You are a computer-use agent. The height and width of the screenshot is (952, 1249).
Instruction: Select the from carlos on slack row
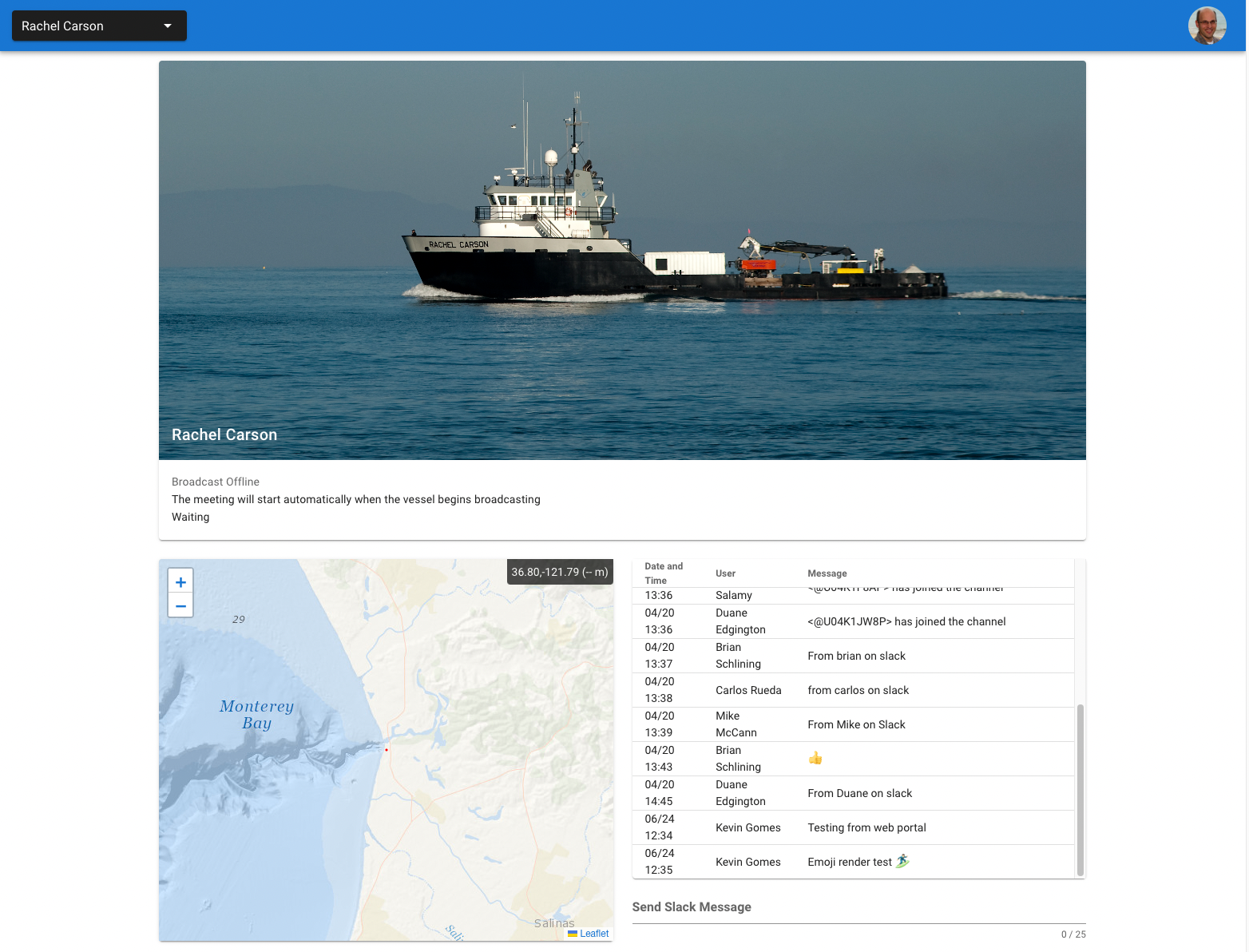point(858,690)
